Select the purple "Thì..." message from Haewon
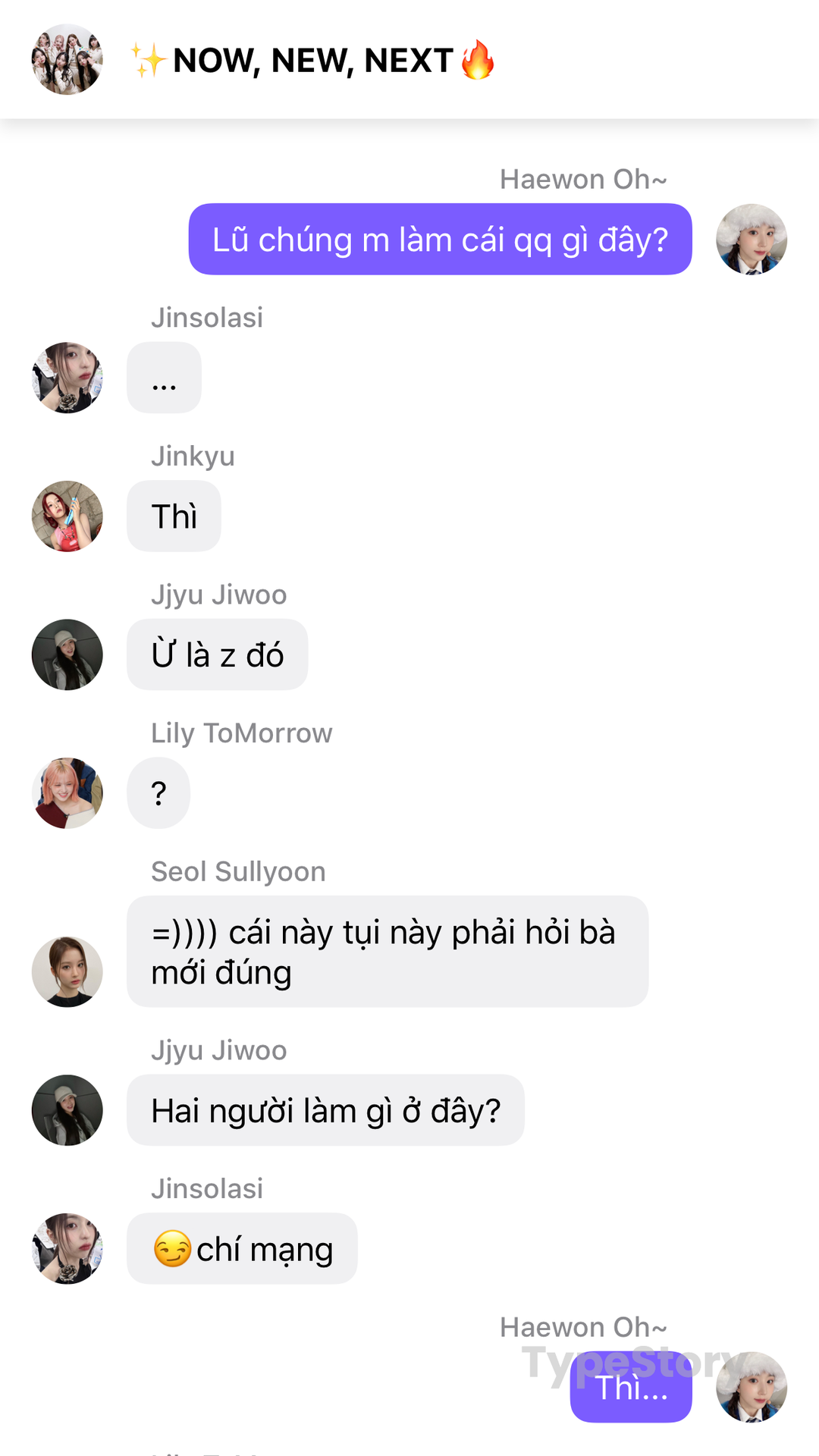The image size is (819, 1456). click(631, 1387)
